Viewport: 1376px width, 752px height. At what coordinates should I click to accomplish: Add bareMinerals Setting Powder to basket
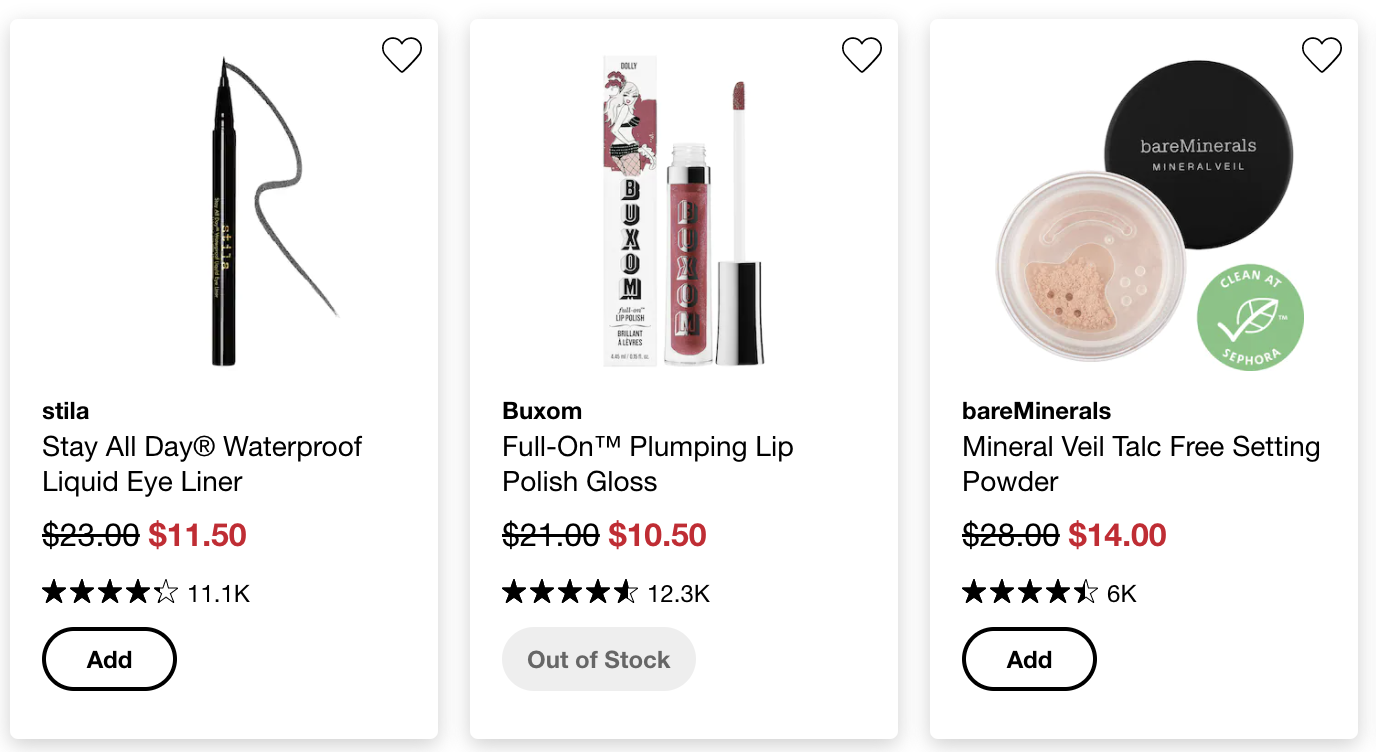(x=1029, y=659)
